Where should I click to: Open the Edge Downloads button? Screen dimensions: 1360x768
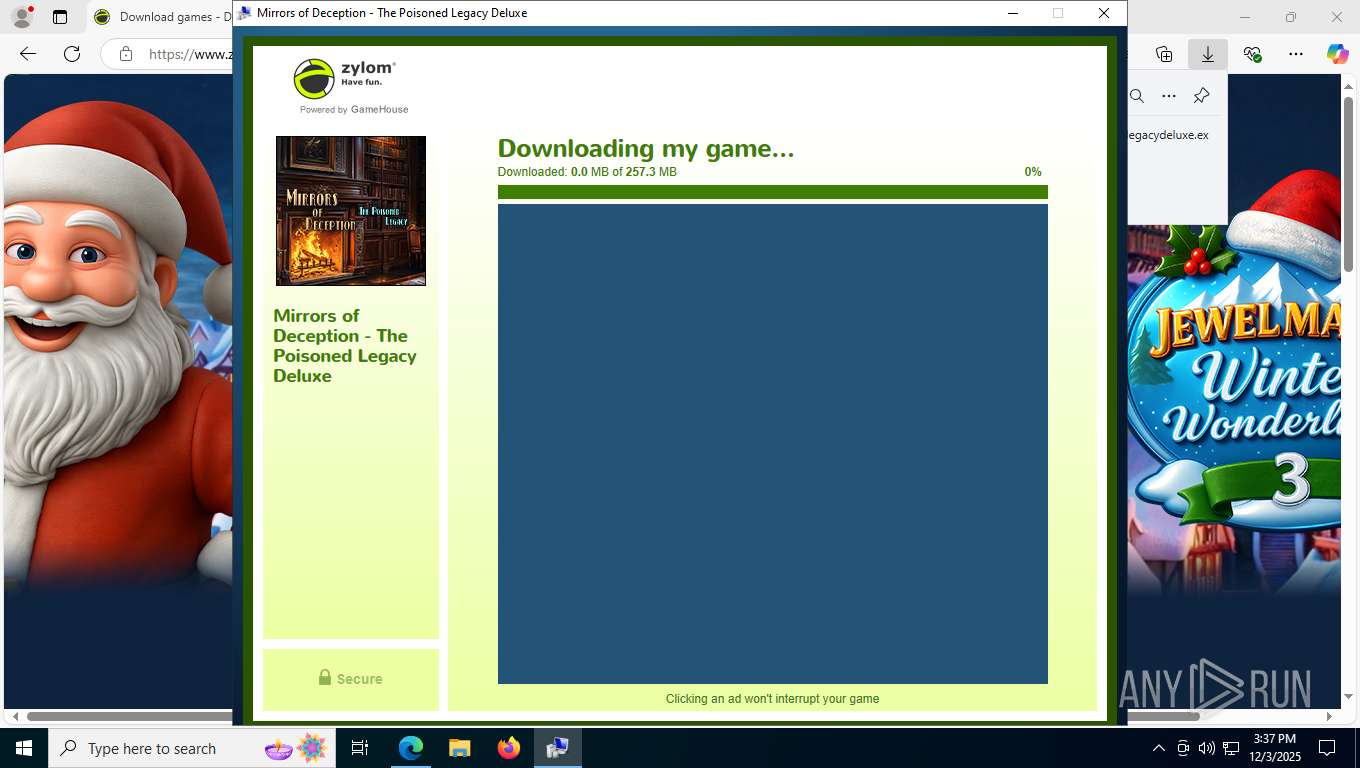tap(1208, 54)
